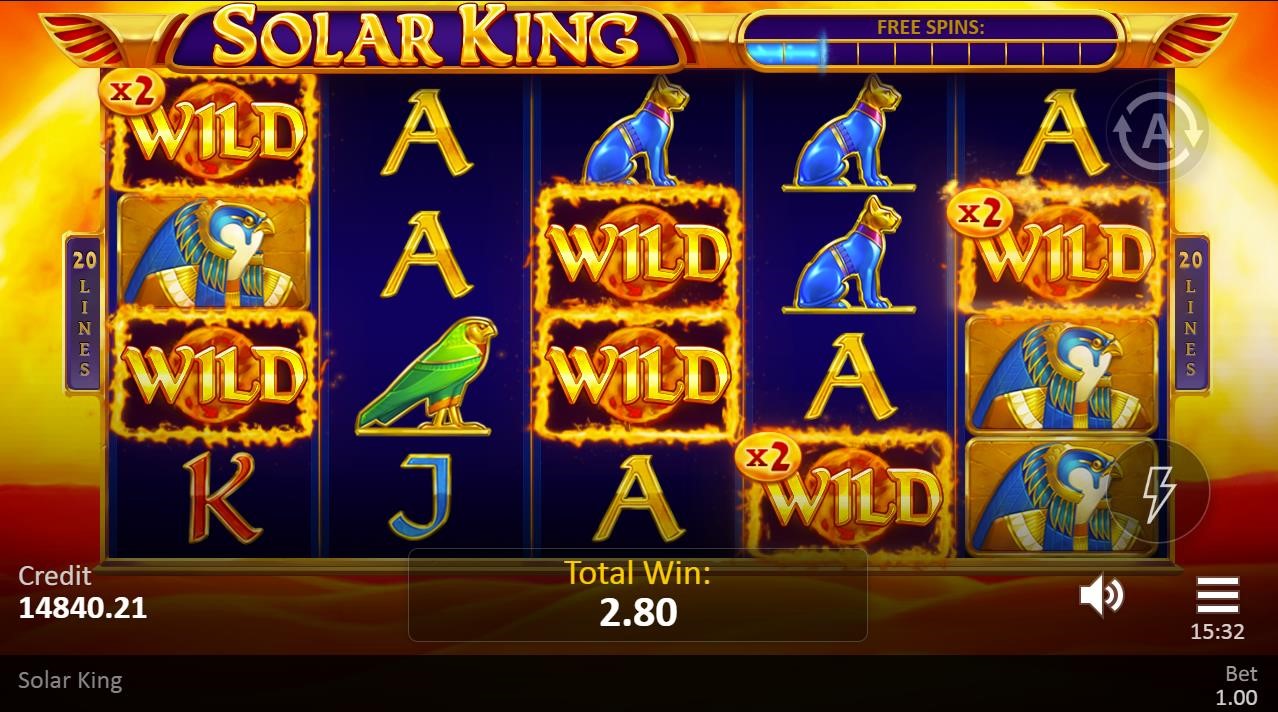Click the Credit balance value
Image resolution: width=1278 pixels, height=712 pixels.
(83, 607)
